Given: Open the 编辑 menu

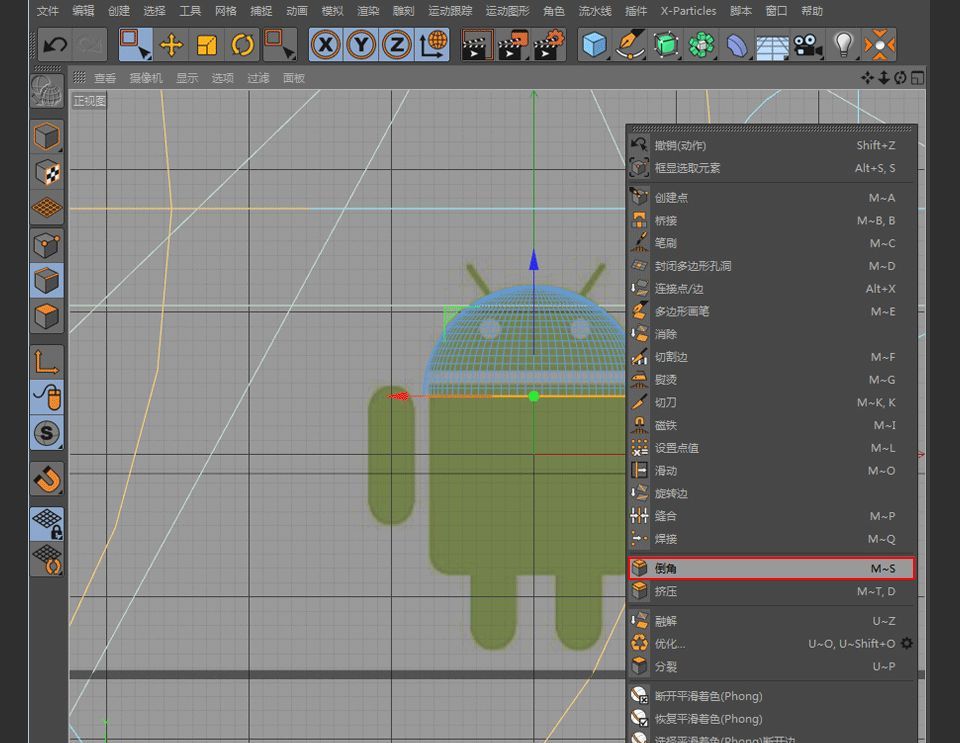Looking at the screenshot, I should (83, 11).
